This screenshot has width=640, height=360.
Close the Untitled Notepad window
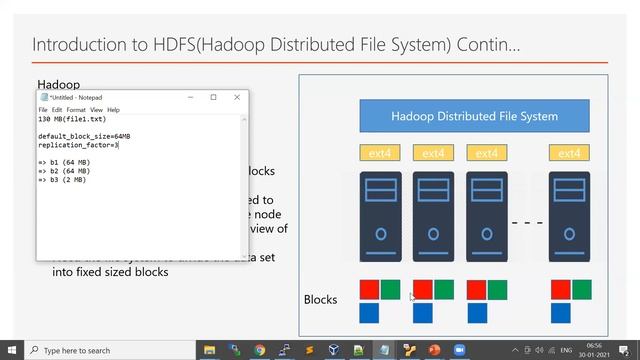(237, 97)
